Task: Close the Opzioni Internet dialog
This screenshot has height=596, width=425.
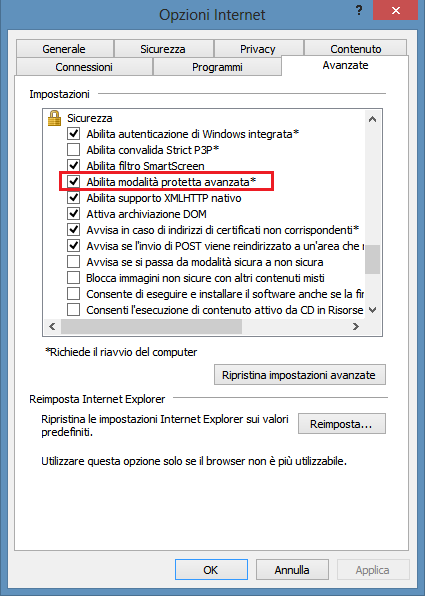Action: [x=396, y=10]
